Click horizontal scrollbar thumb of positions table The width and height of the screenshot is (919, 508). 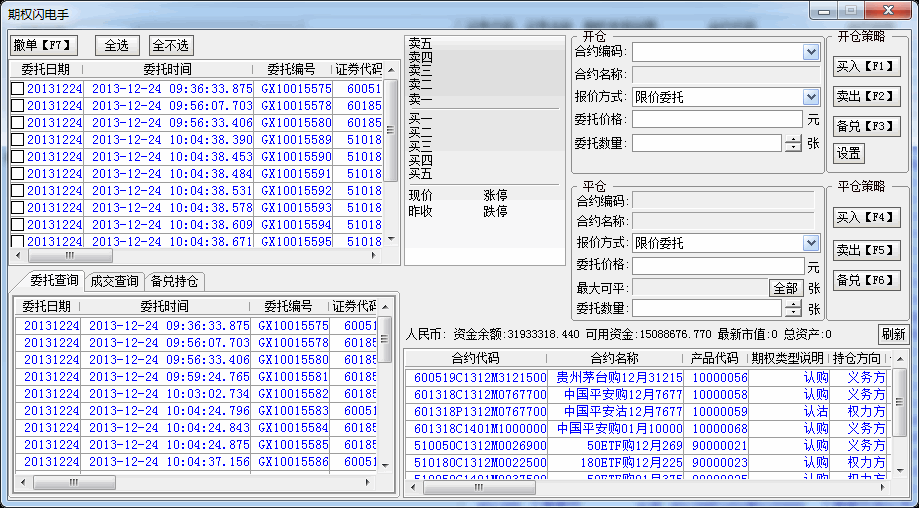pyautogui.click(x=479, y=487)
